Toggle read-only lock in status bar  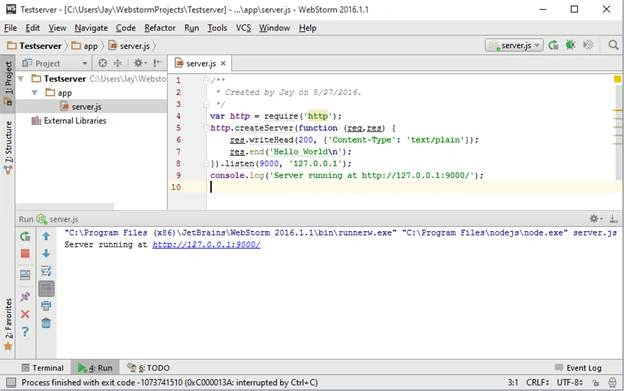596,382
